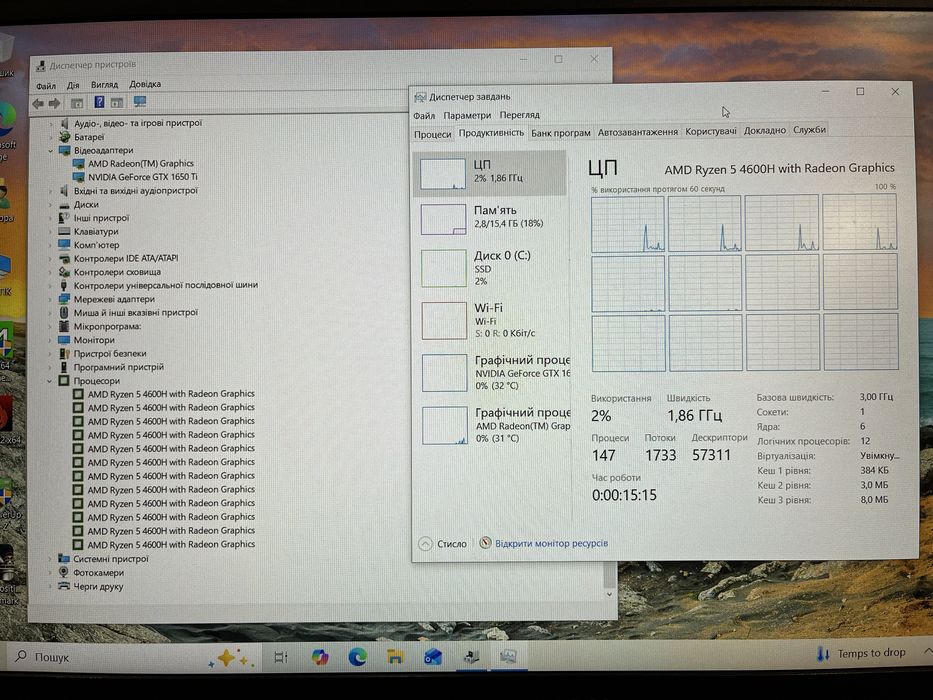Select Пам'ять performance entry

pyautogui.click(x=489, y=219)
